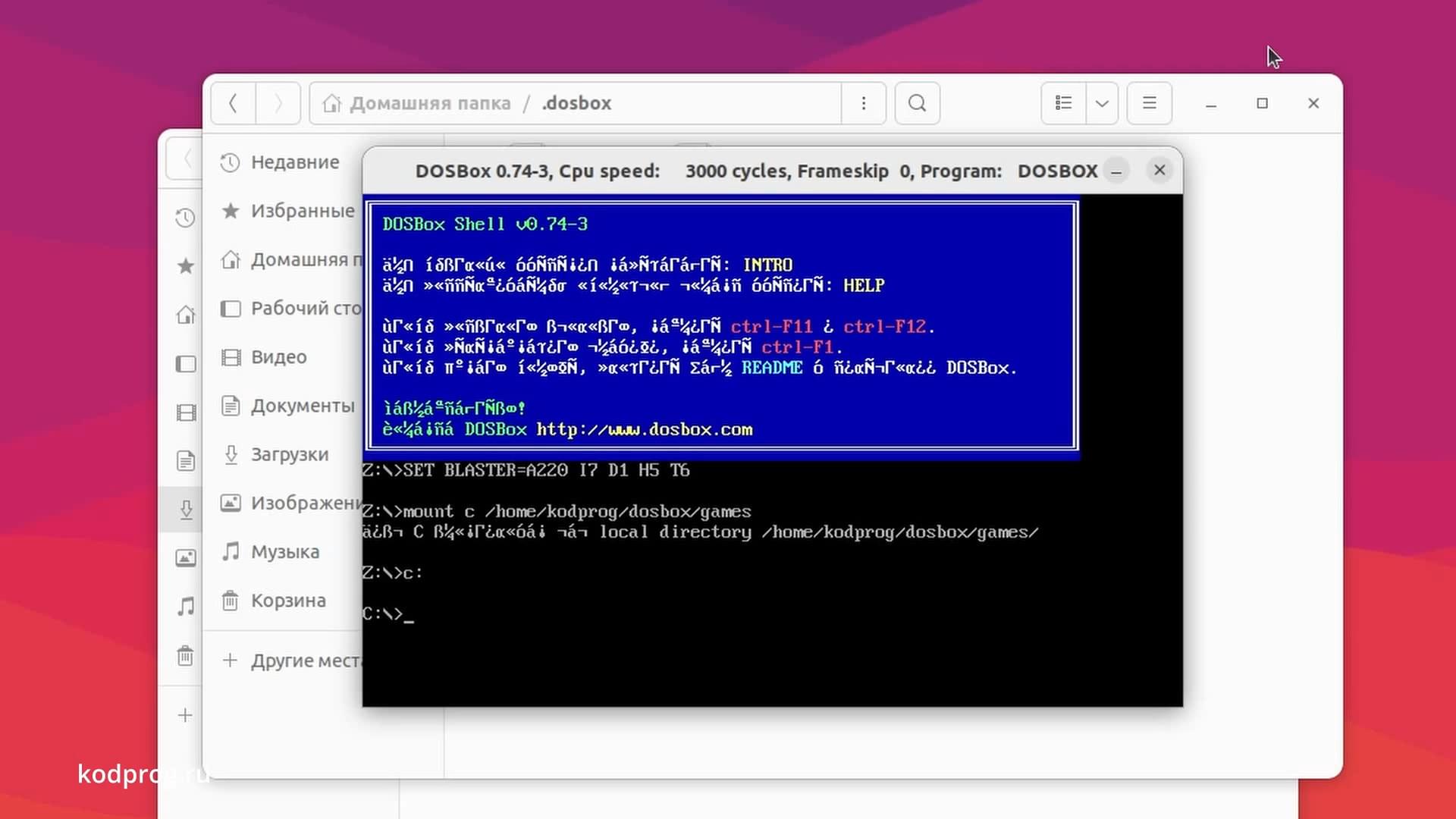The height and width of the screenshot is (819, 1456).
Task: Click the DOSBox title bar text
Action: pos(756,171)
